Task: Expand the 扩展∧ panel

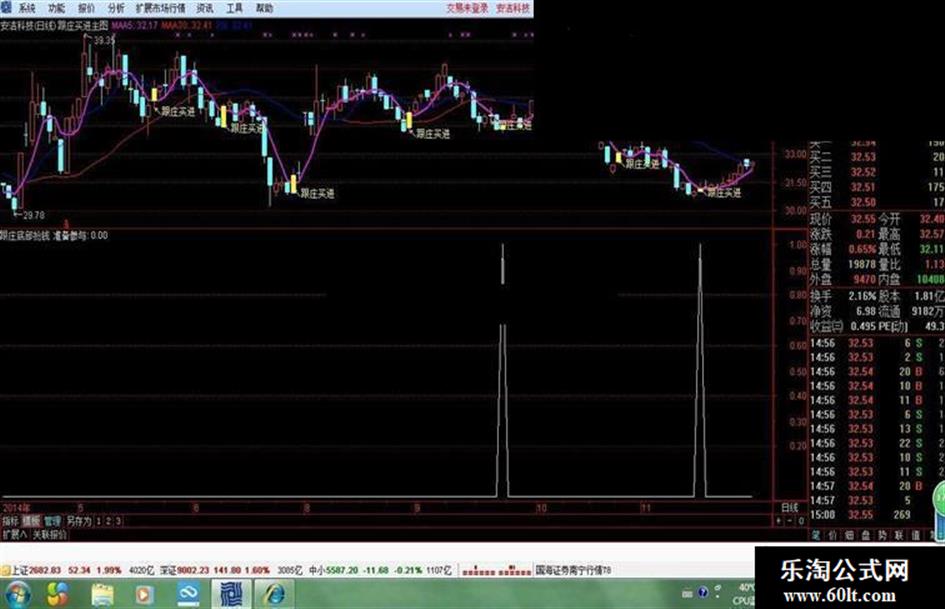Action: [14, 534]
